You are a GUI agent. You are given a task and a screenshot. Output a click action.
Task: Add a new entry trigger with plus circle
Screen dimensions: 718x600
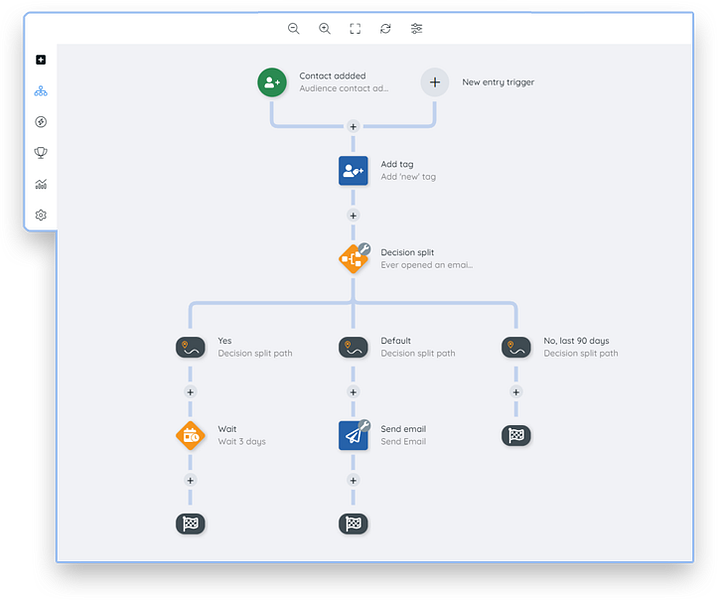435,82
